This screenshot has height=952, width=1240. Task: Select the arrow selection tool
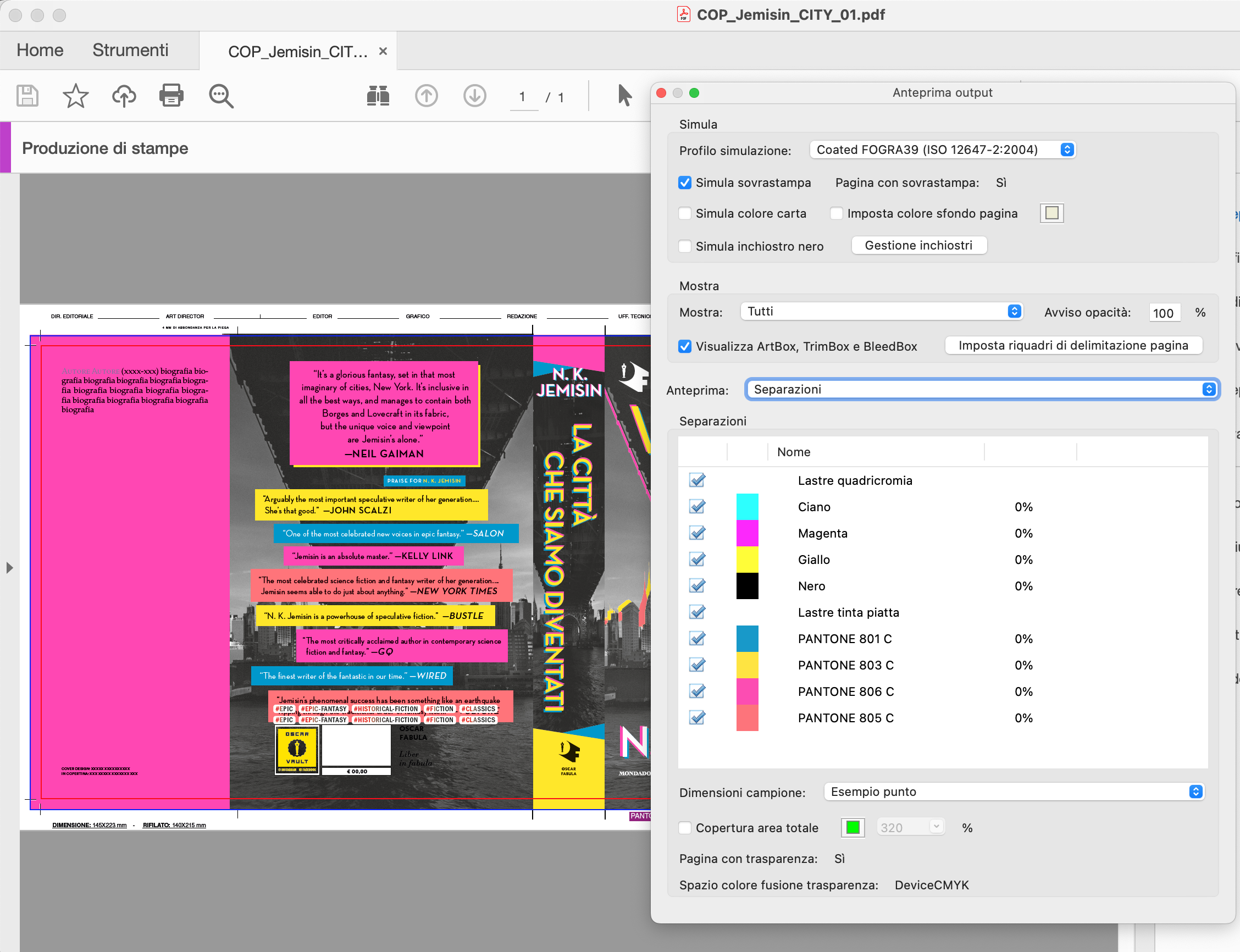tap(624, 95)
